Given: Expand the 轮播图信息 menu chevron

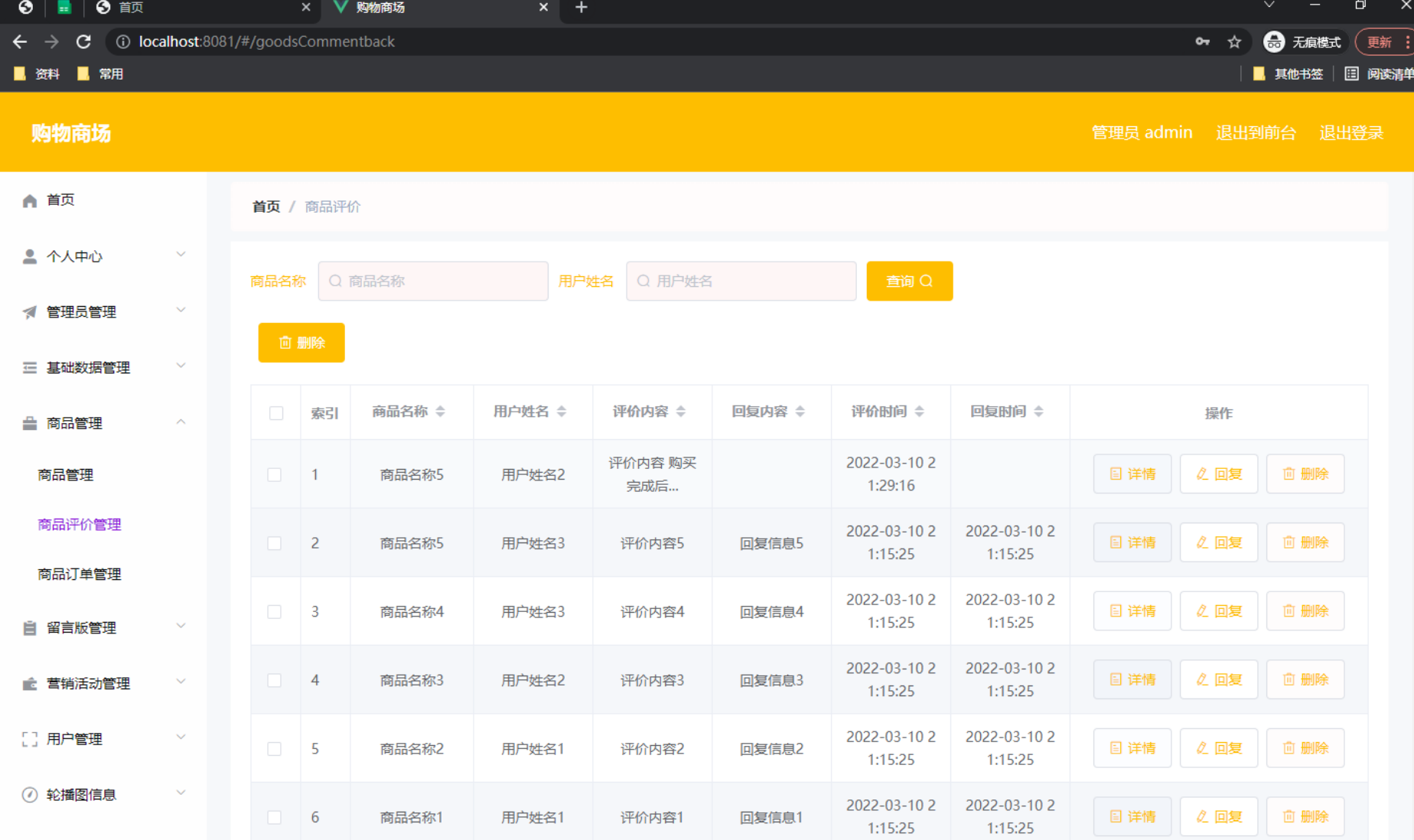Looking at the screenshot, I should [181, 793].
